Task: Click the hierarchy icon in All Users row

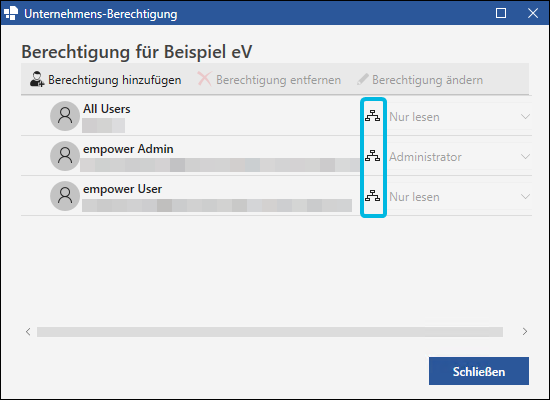Action: click(x=372, y=116)
